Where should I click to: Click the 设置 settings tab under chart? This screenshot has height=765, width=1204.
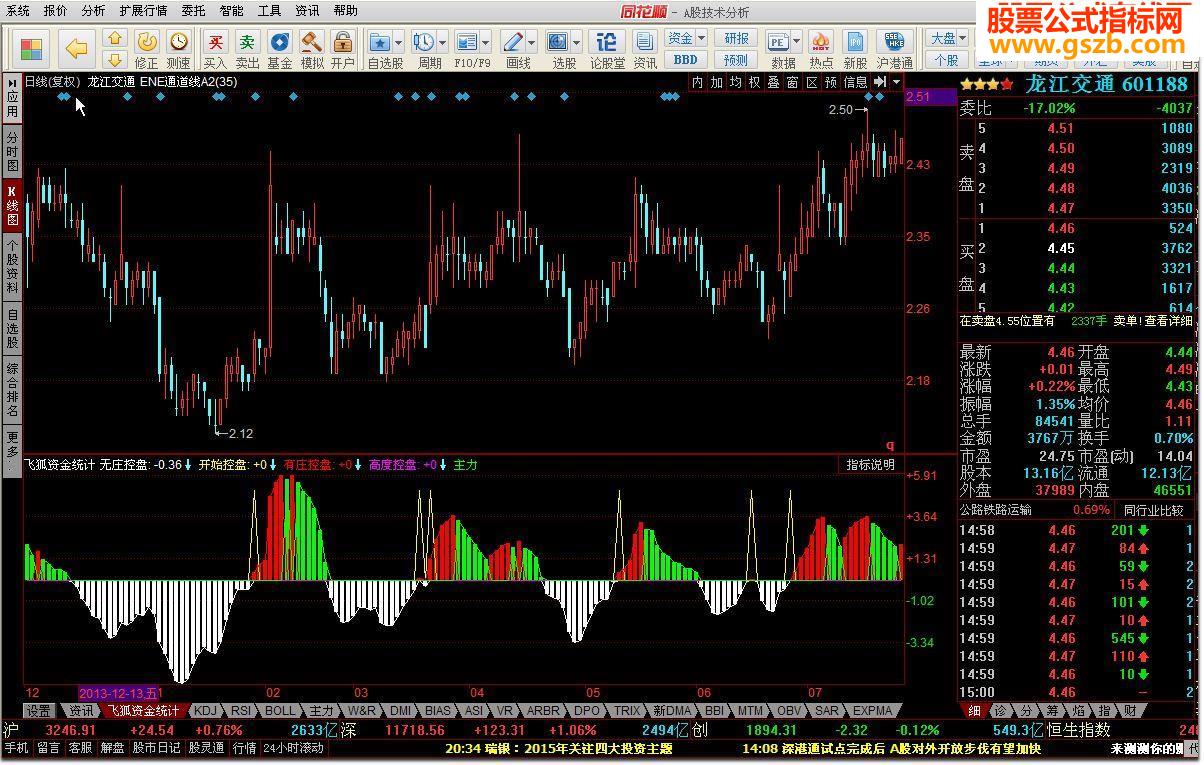click(39, 711)
